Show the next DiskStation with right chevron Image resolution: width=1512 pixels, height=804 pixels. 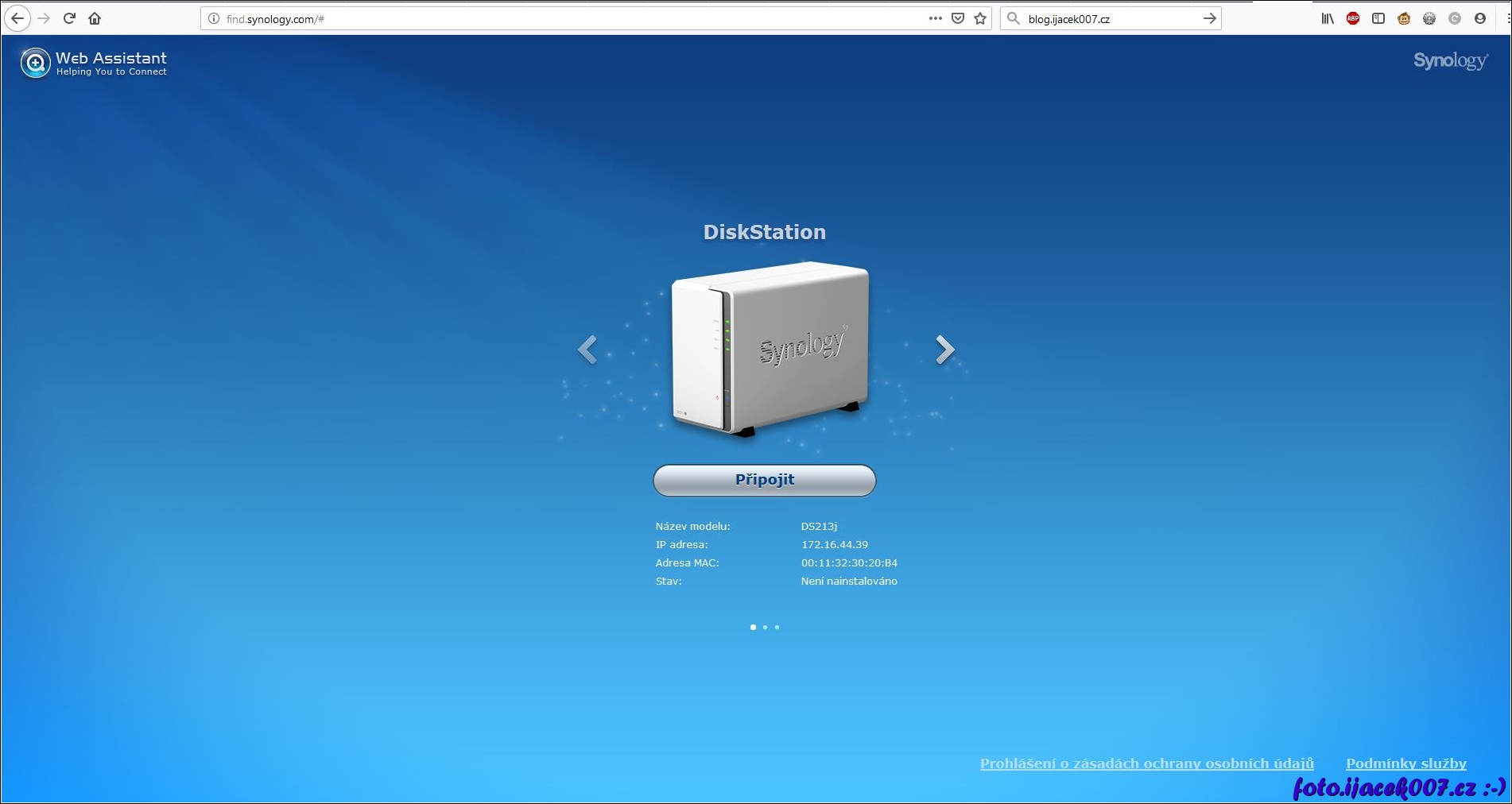(944, 350)
